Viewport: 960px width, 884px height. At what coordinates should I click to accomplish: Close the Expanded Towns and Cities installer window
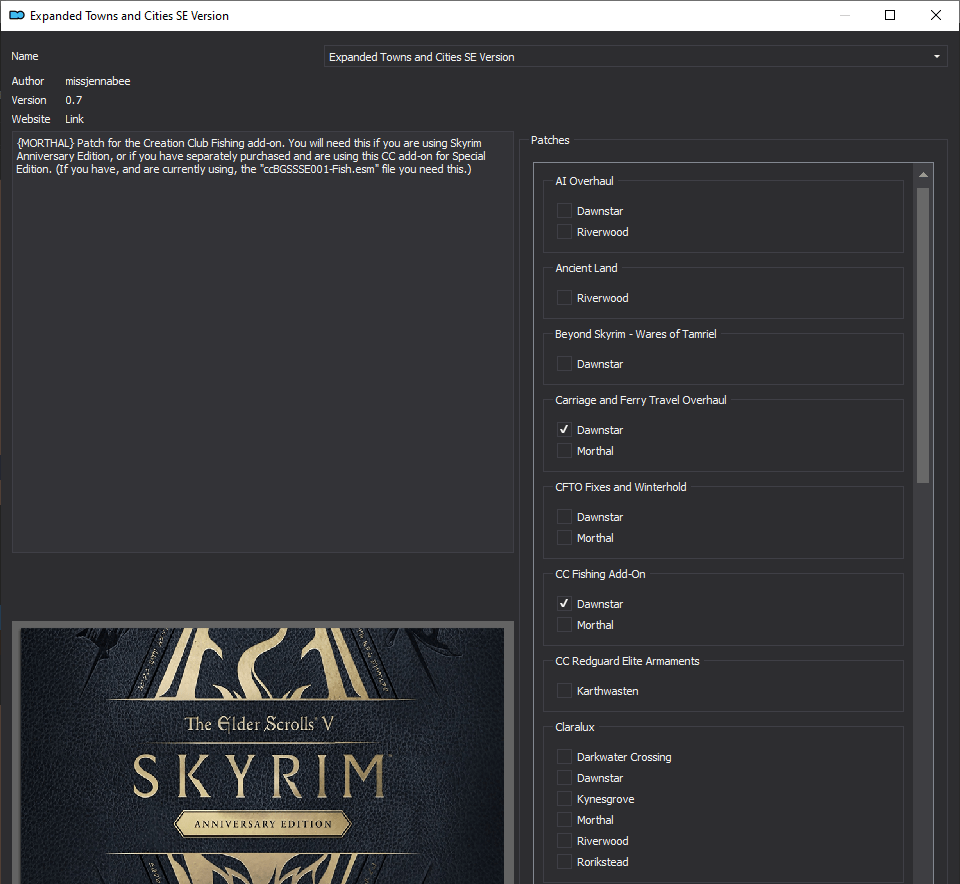(x=936, y=15)
